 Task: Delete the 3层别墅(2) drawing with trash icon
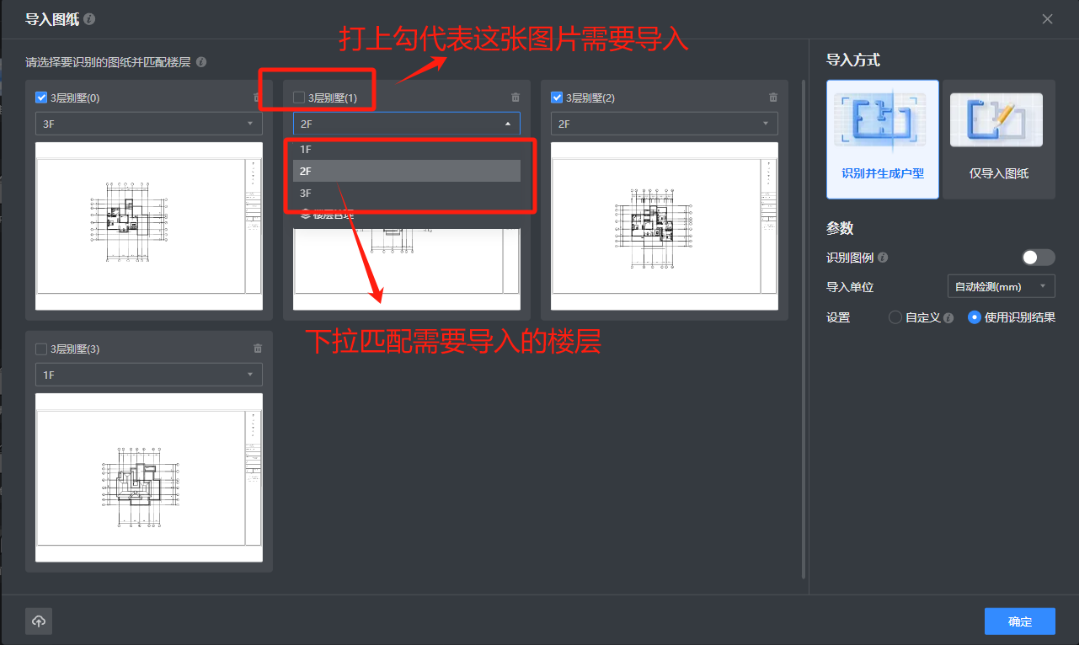click(773, 97)
